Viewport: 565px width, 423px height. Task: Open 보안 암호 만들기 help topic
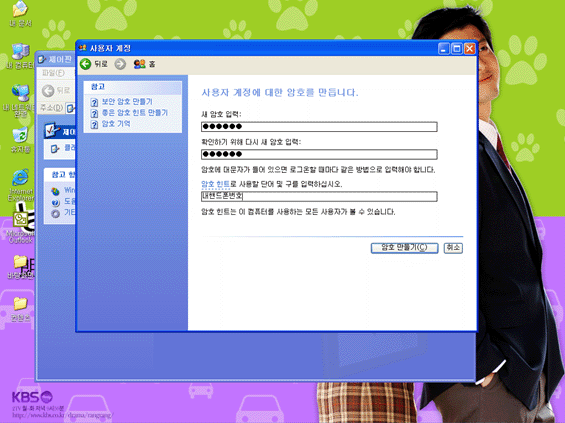(x=127, y=102)
